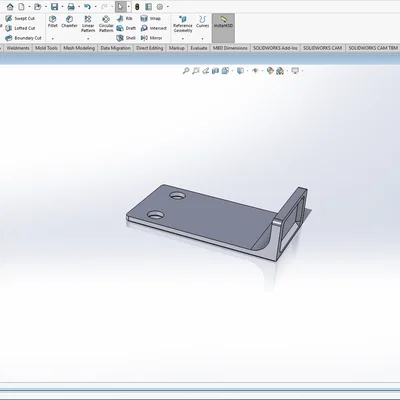Click the Rebuild traffic light icon
This screenshot has width=400, height=400.
click(137, 6)
